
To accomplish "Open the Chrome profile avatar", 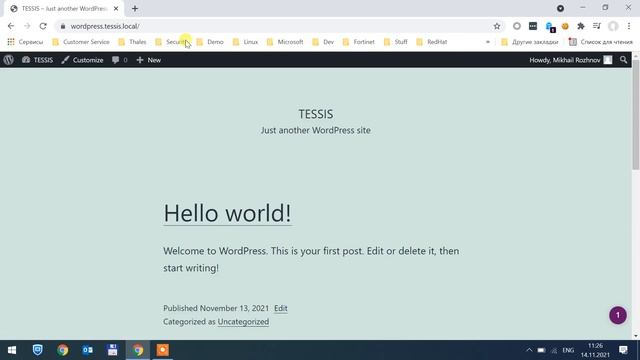I will click(613, 26).
